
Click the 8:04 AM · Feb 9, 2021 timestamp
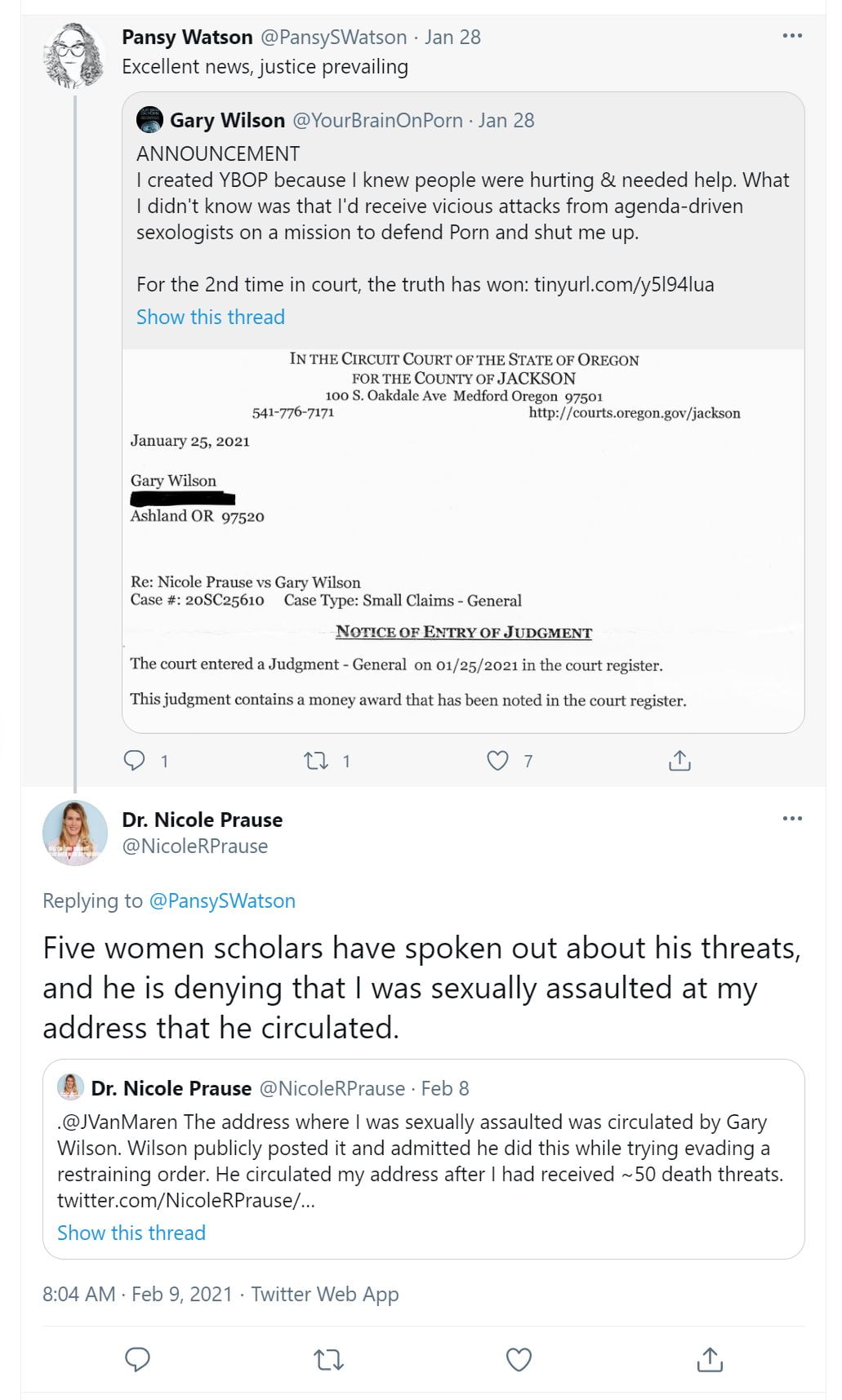[137, 1294]
